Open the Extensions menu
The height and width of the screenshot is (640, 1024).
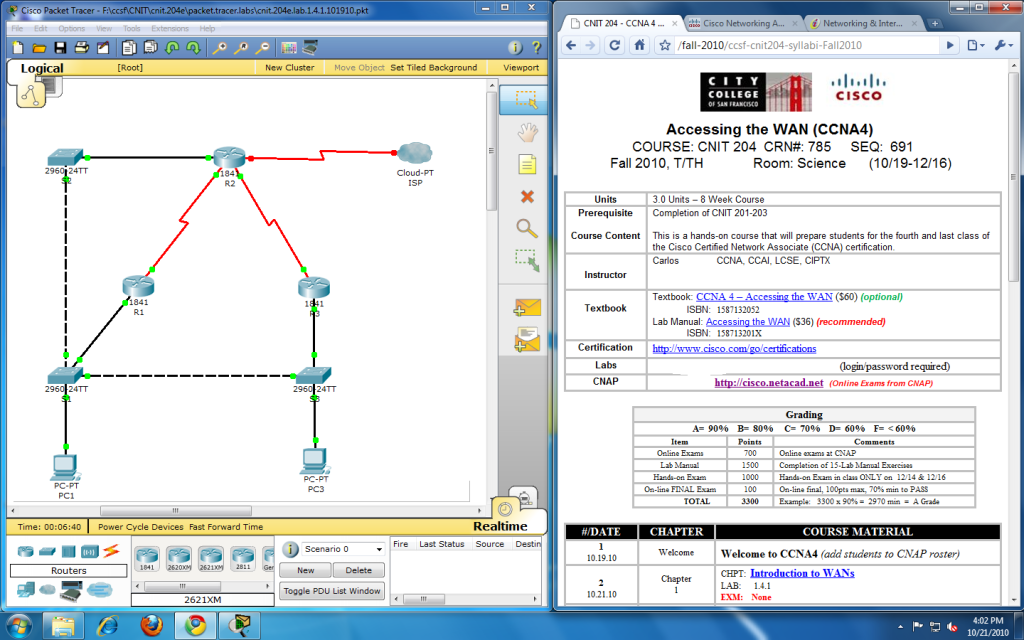pos(170,29)
